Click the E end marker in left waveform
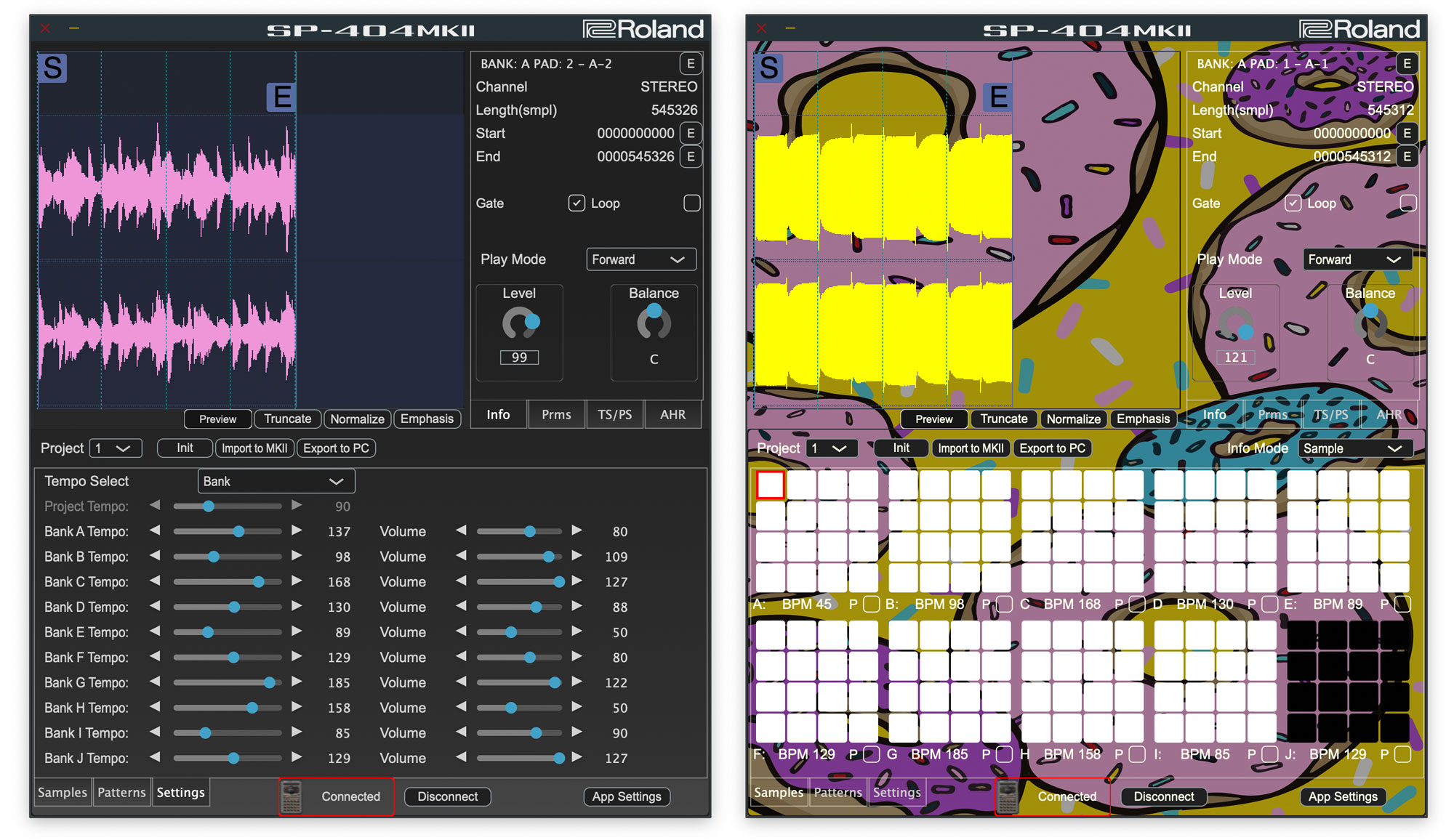The image size is (1454, 840). tap(281, 97)
